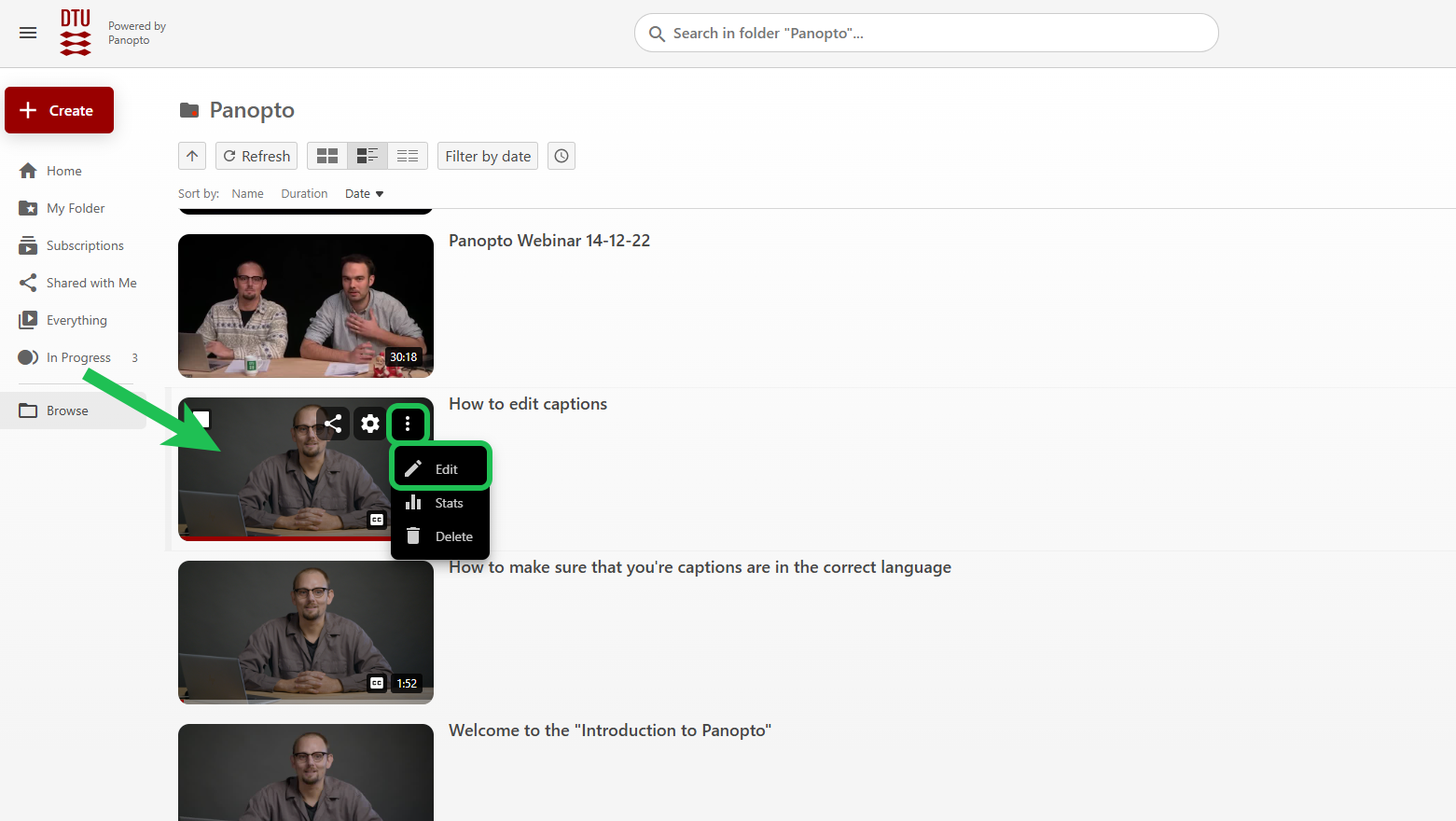1456x821 pixels.
Task: Open How to edit captions title
Action: click(528, 404)
